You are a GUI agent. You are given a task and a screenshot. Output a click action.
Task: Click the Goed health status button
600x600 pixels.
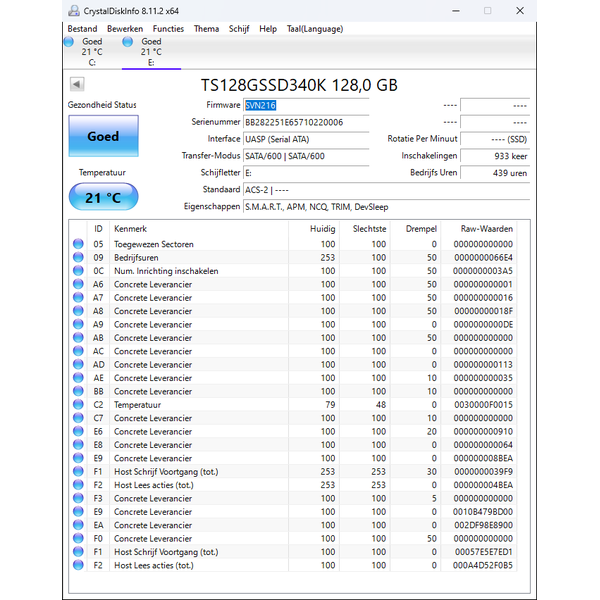click(103, 136)
